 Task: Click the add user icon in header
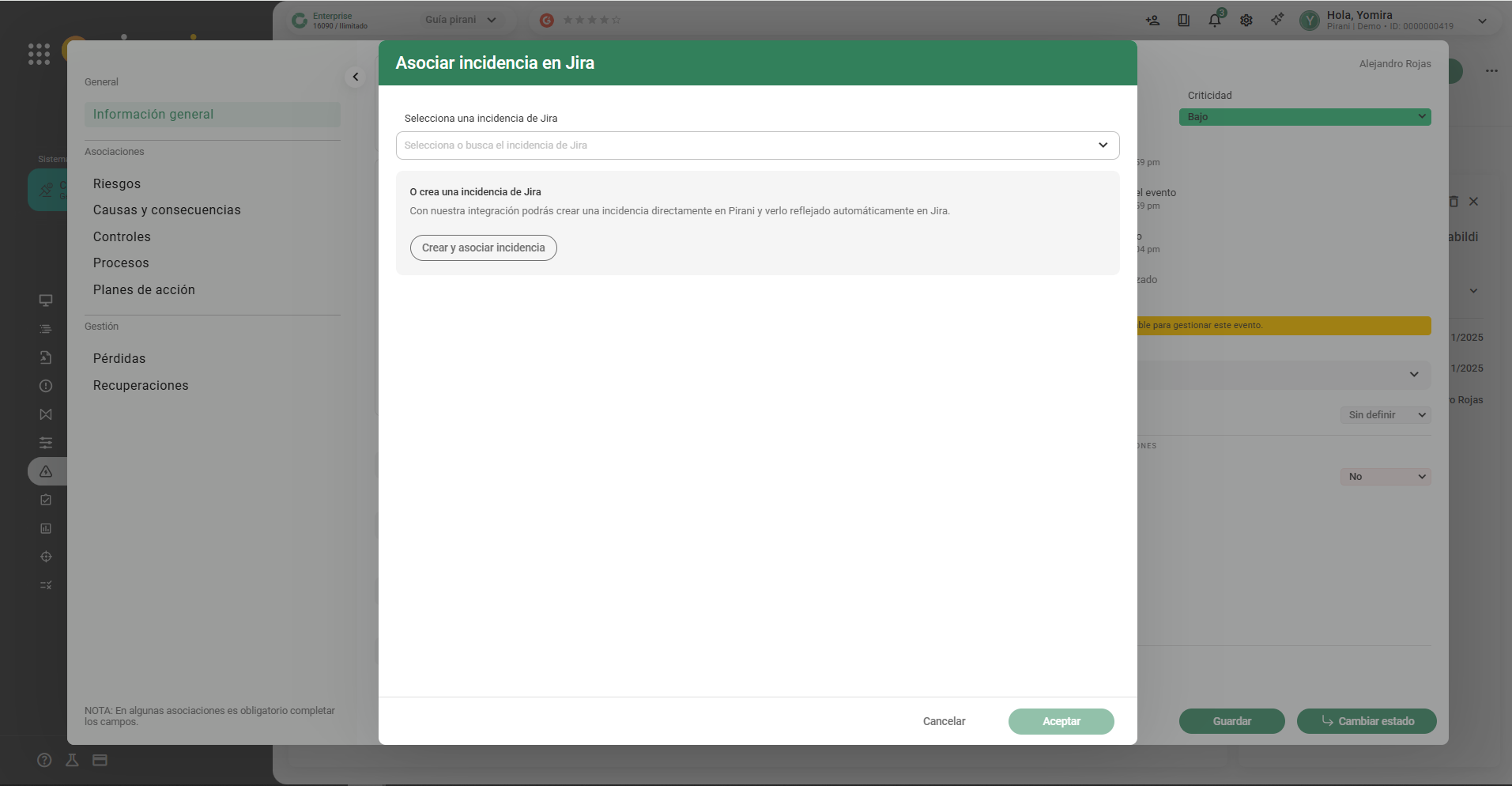1153,21
